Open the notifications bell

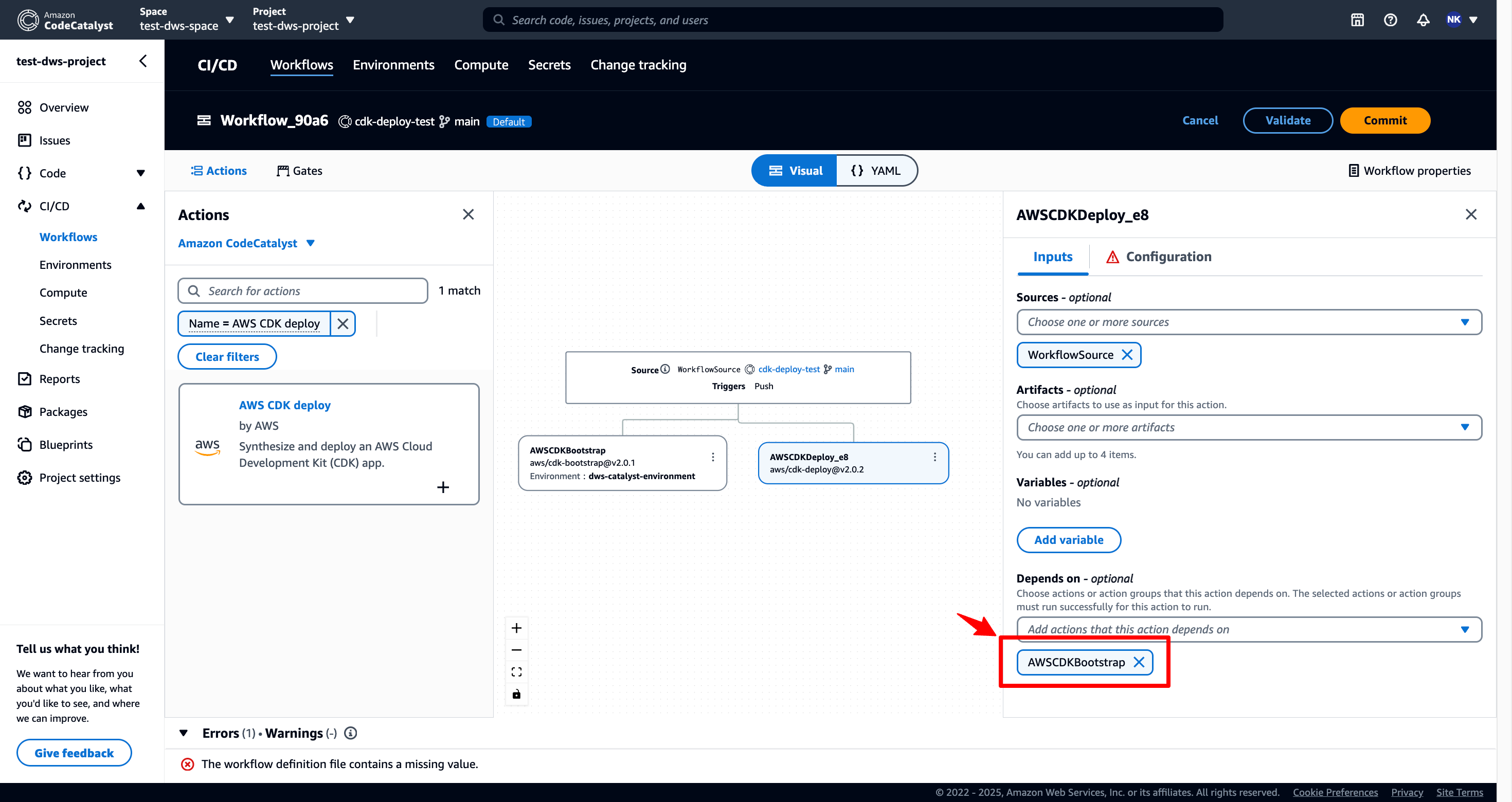[1423, 20]
